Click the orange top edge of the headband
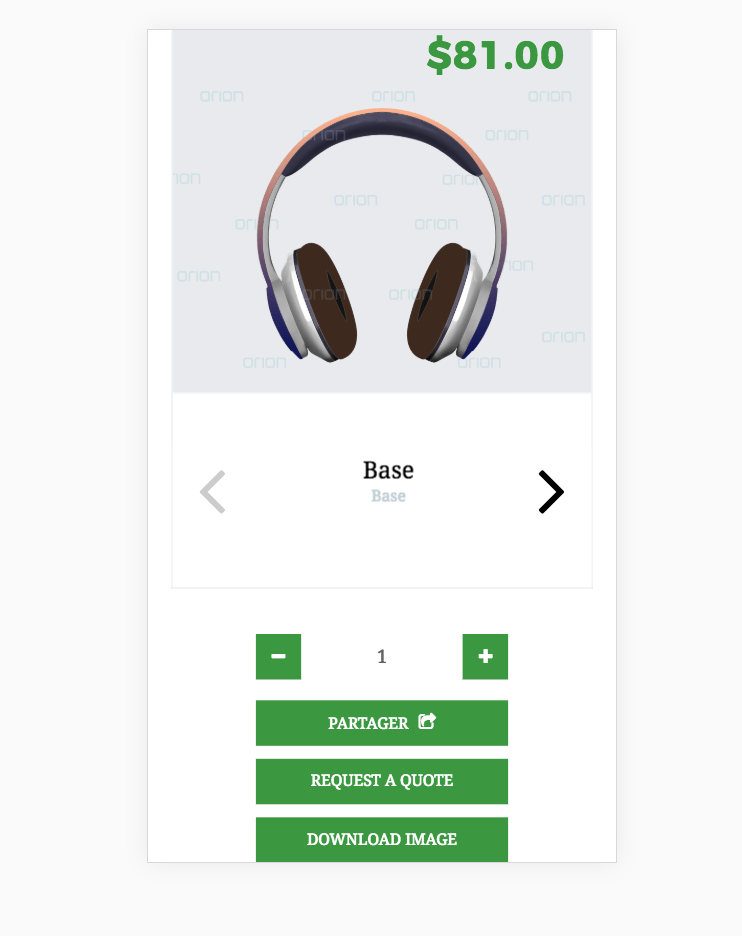The height and width of the screenshot is (936, 742). click(382, 112)
